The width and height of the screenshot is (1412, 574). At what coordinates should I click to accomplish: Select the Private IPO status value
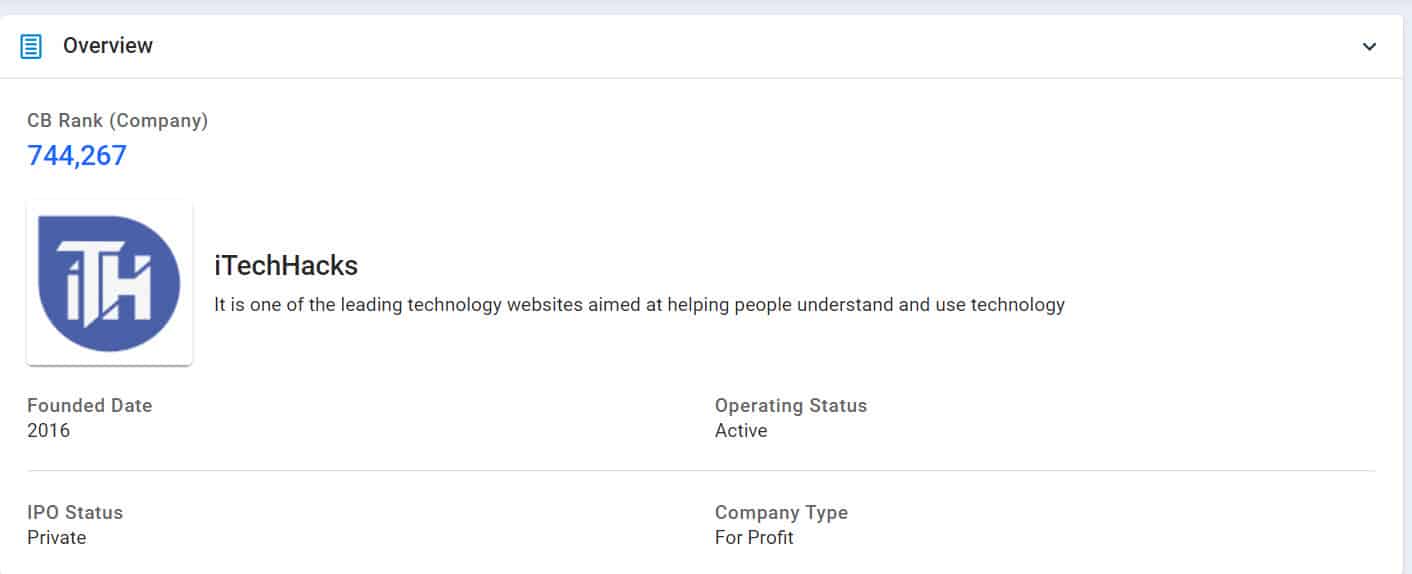pos(57,538)
